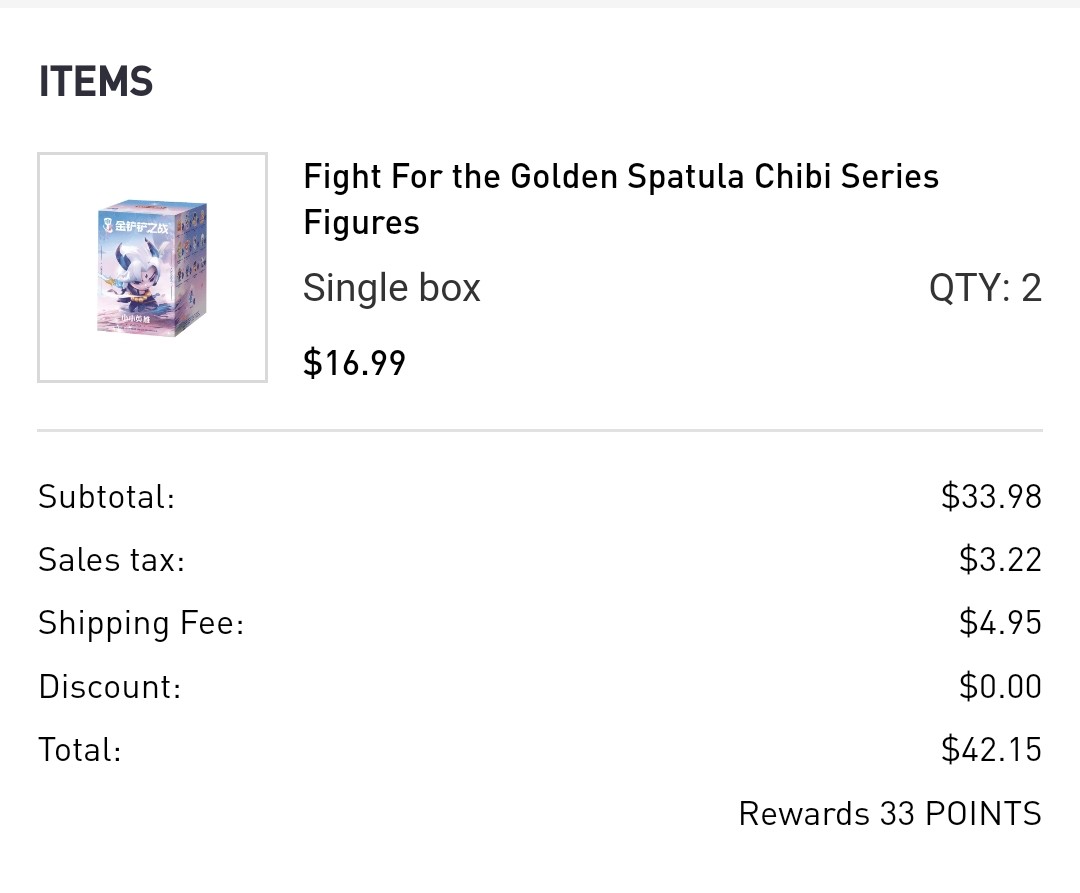Click the word Figures in the product title
Image resolution: width=1080 pixels, height=893 pixels.
point(361,223)
